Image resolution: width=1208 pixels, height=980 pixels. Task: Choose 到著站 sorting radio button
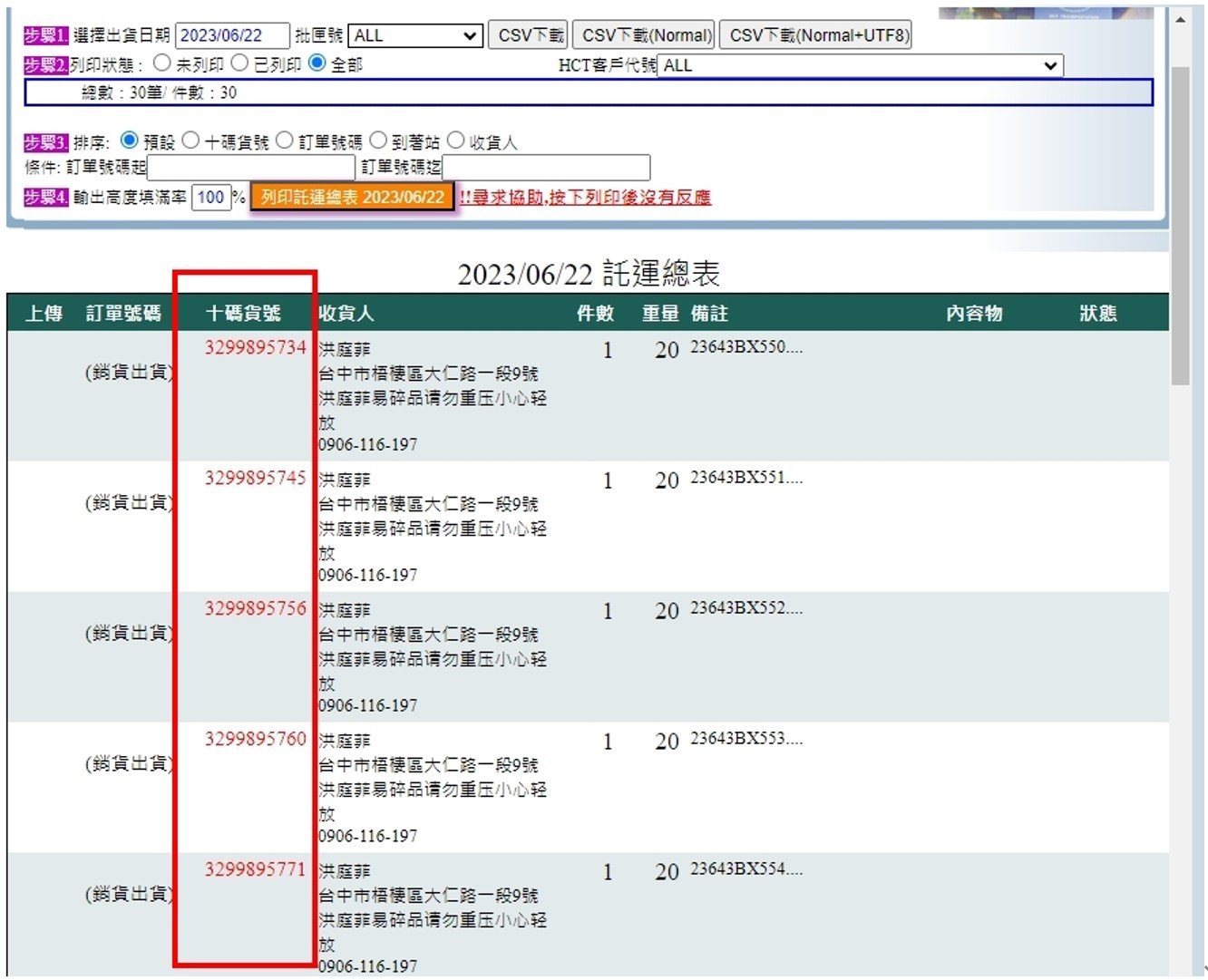point(378,141)
